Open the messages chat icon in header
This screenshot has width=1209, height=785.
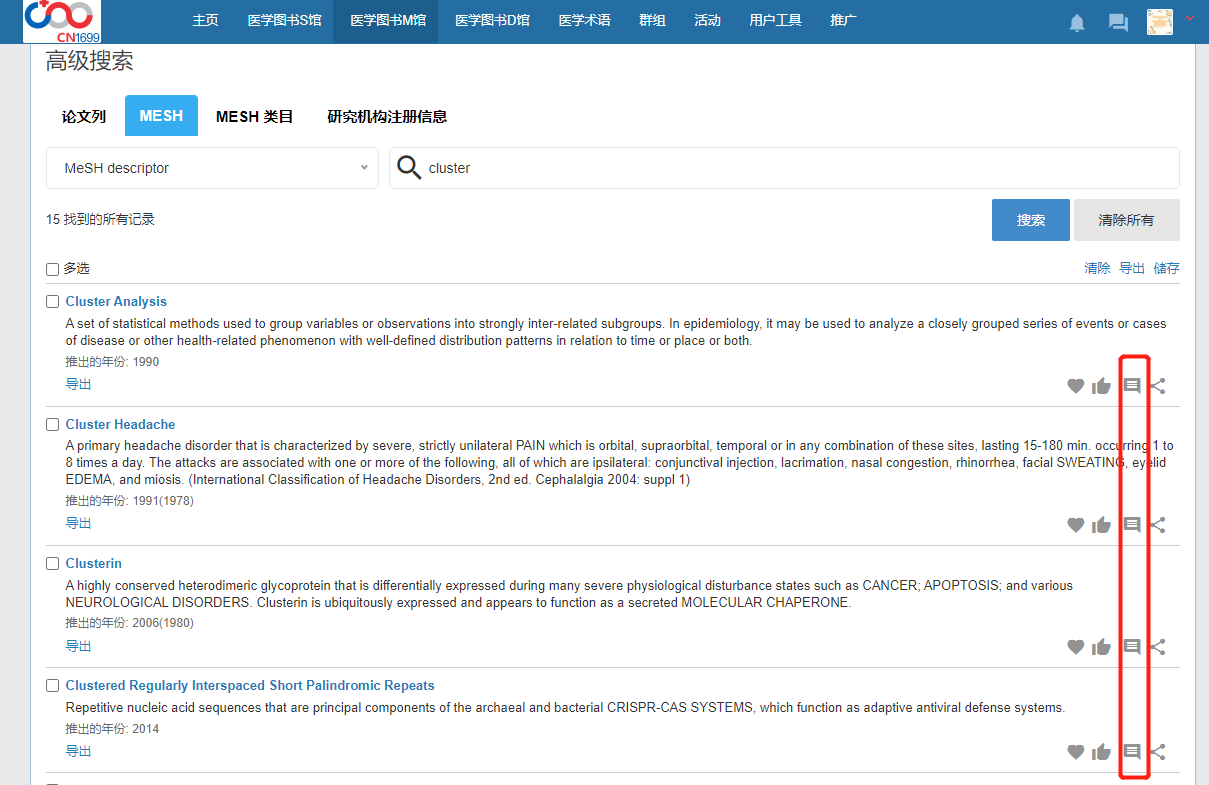pos(1118,23)
